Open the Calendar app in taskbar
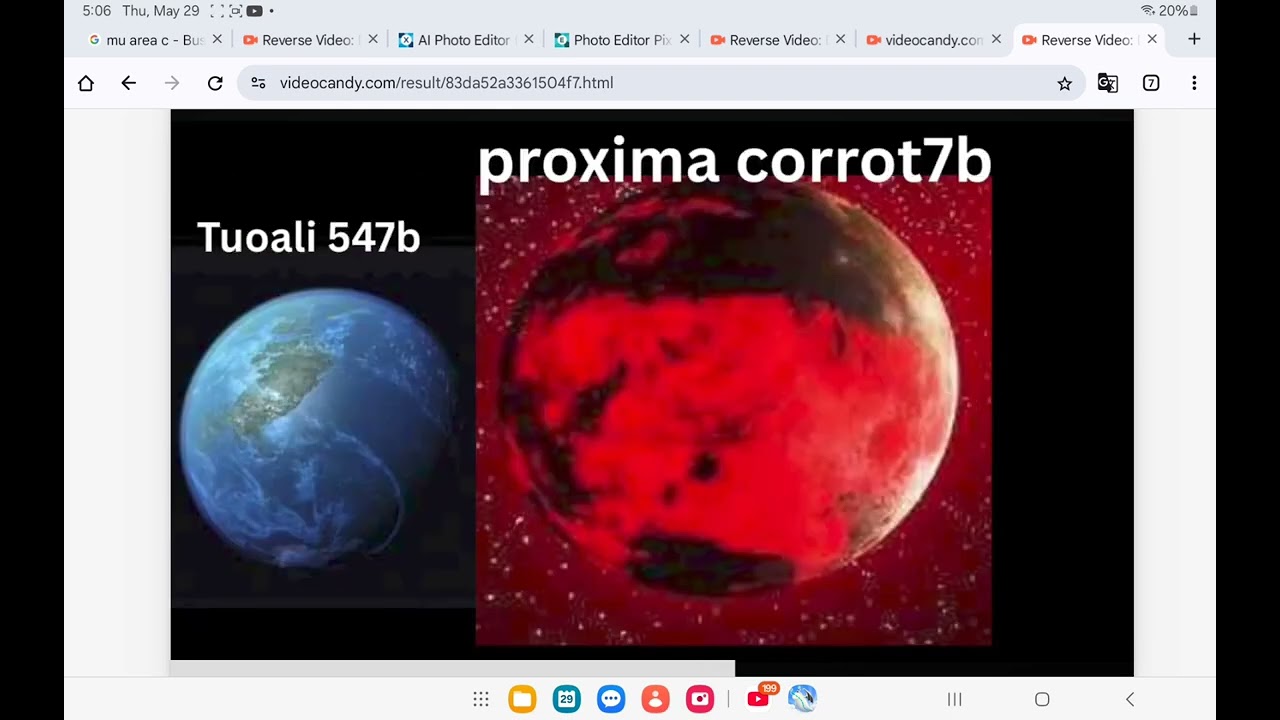Screen dimensions: 1280x720 tap(567, 699)
